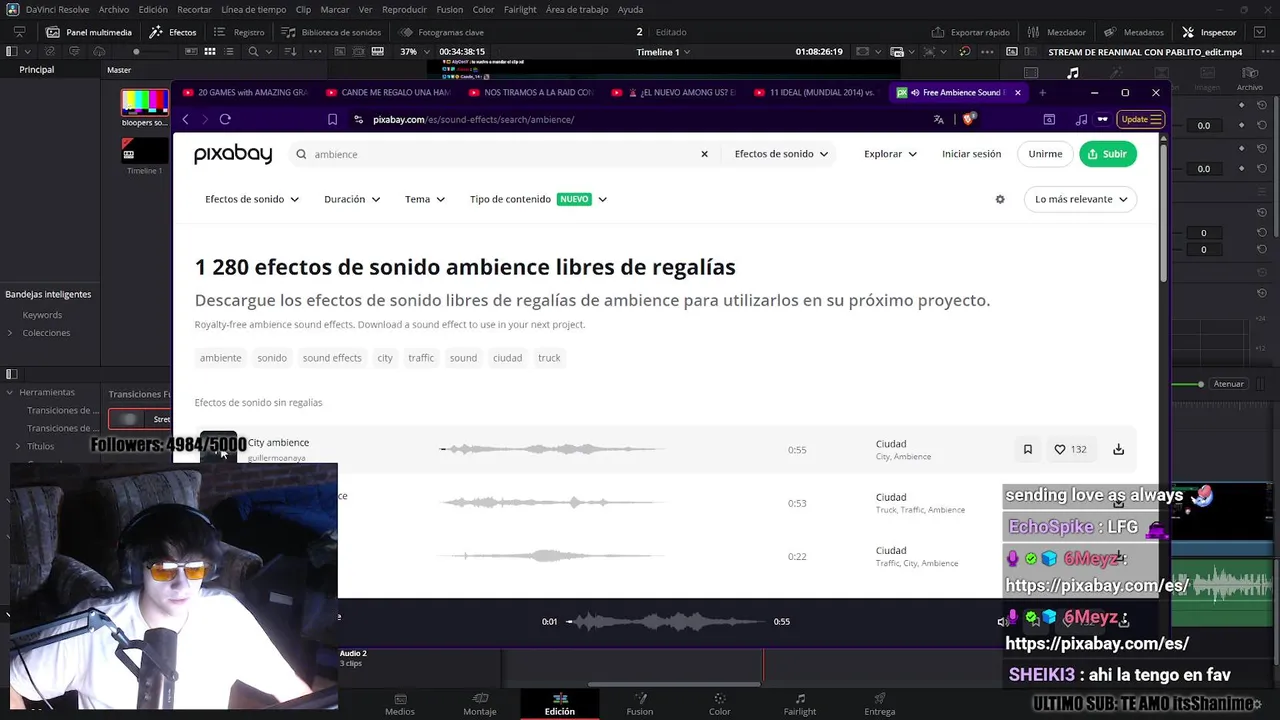Clear the pixabay search field with X

704,154
